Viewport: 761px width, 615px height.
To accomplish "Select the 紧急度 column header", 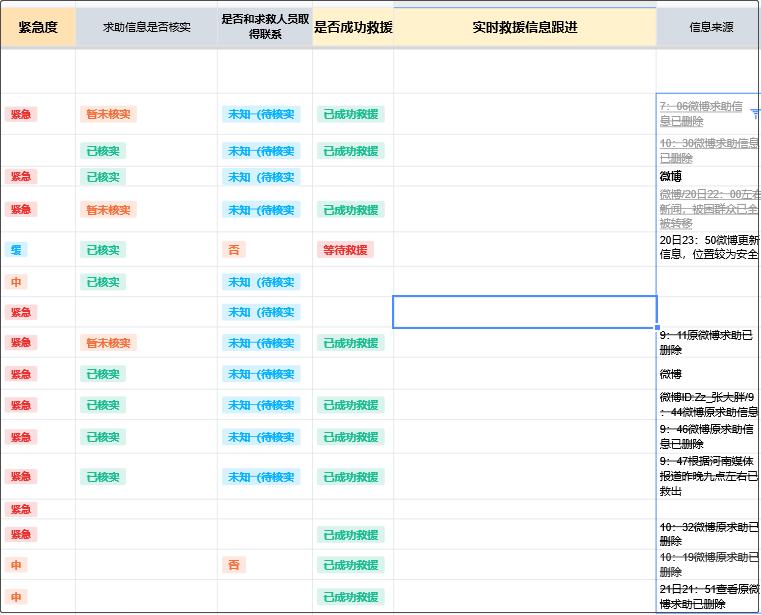I will pyautogui.click(x=38, y=27).
